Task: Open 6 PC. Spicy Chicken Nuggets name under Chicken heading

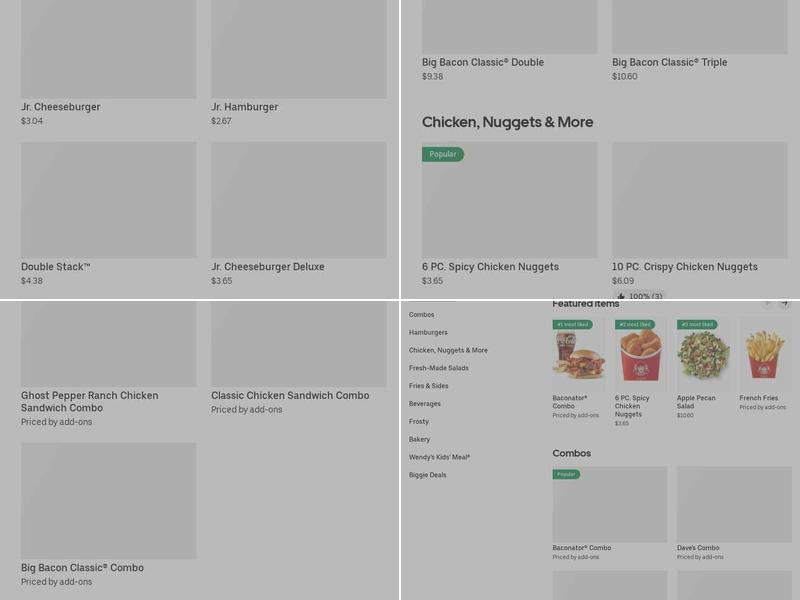Action: [x=490, y=267]
